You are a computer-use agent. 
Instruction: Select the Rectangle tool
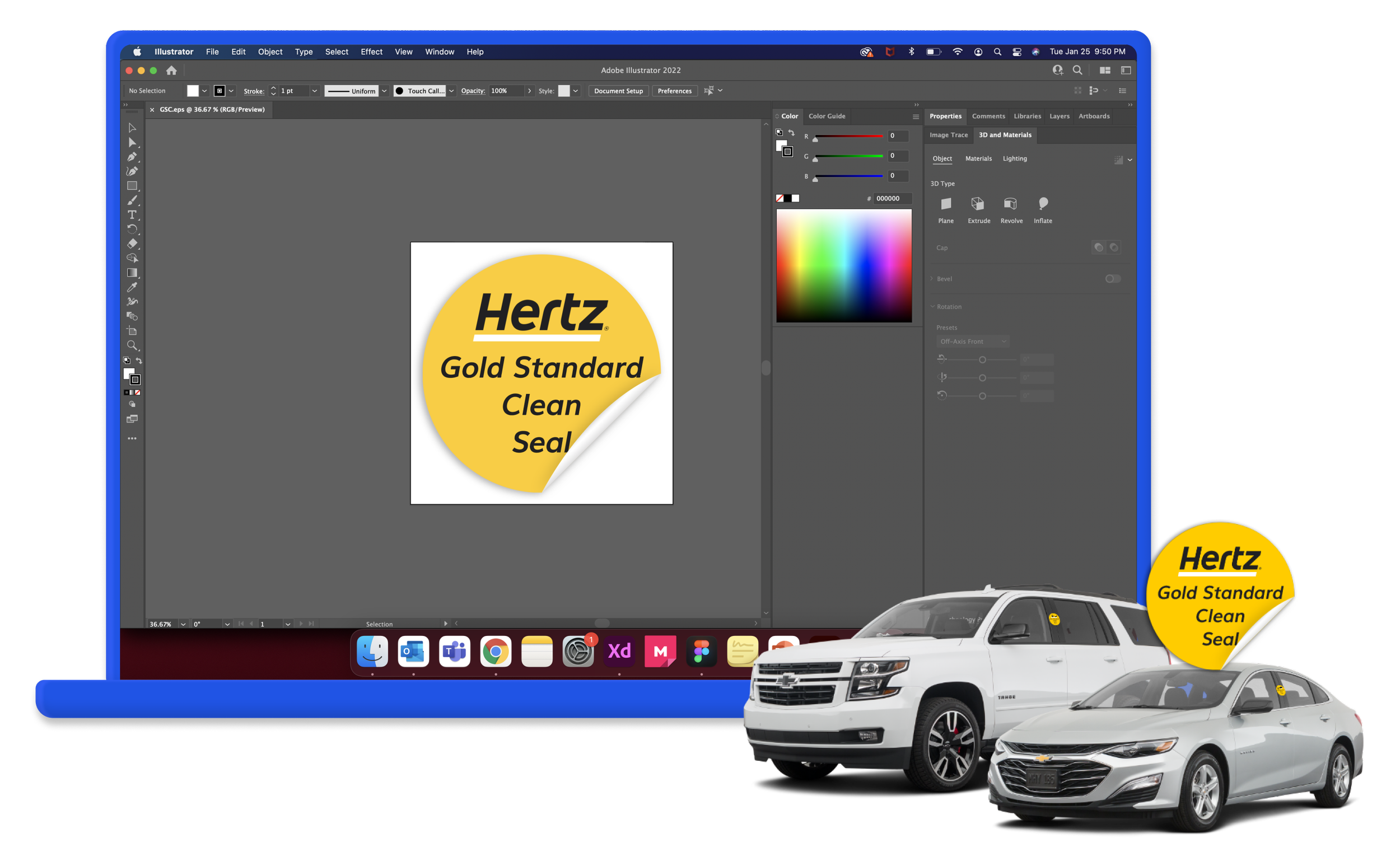(132, 186)
